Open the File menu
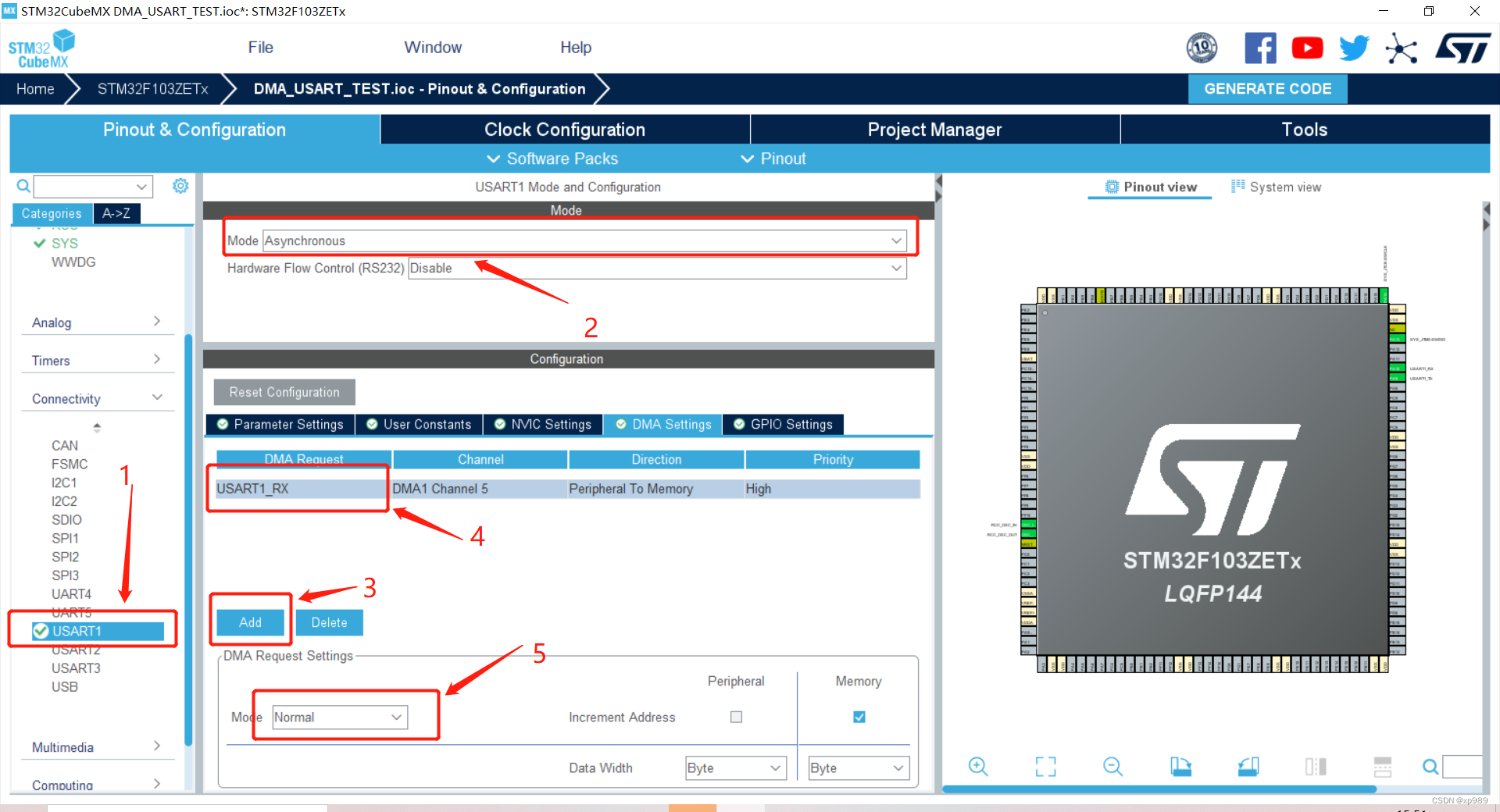Image resolution: width=1500 pixels, height=812 pixels. tap(260, 47)
